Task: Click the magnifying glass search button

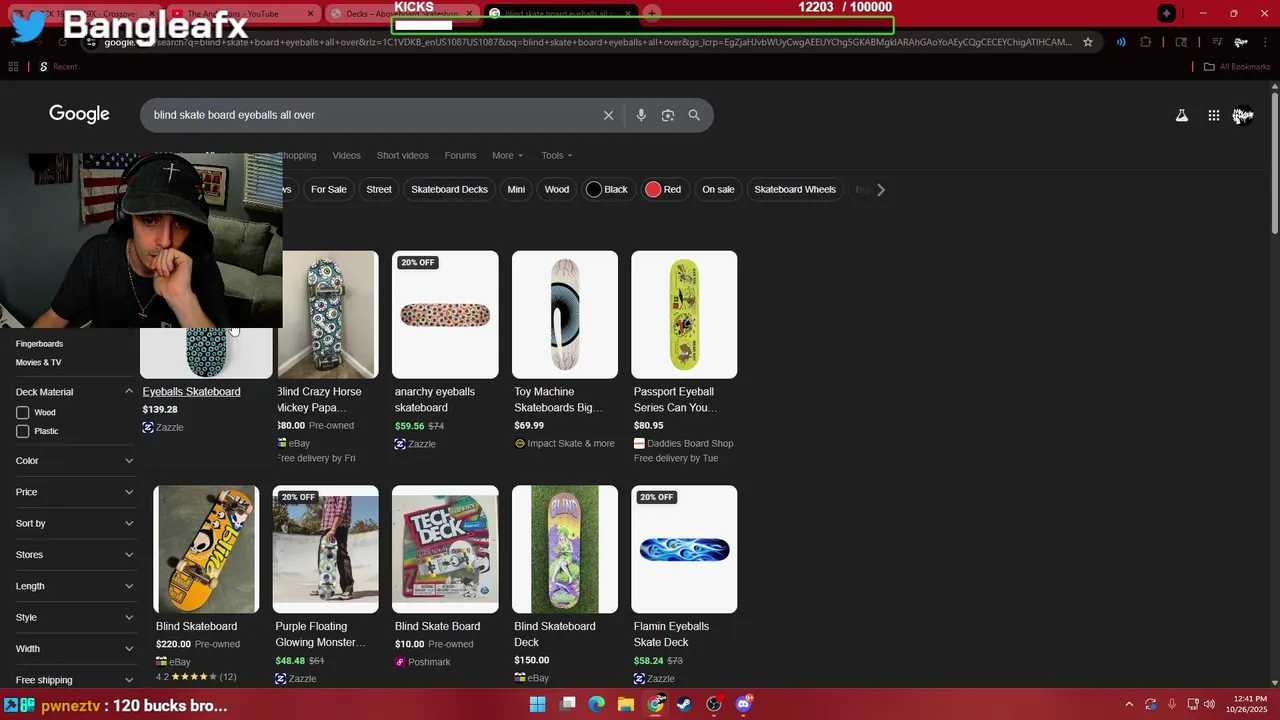Action: [694, 115]
